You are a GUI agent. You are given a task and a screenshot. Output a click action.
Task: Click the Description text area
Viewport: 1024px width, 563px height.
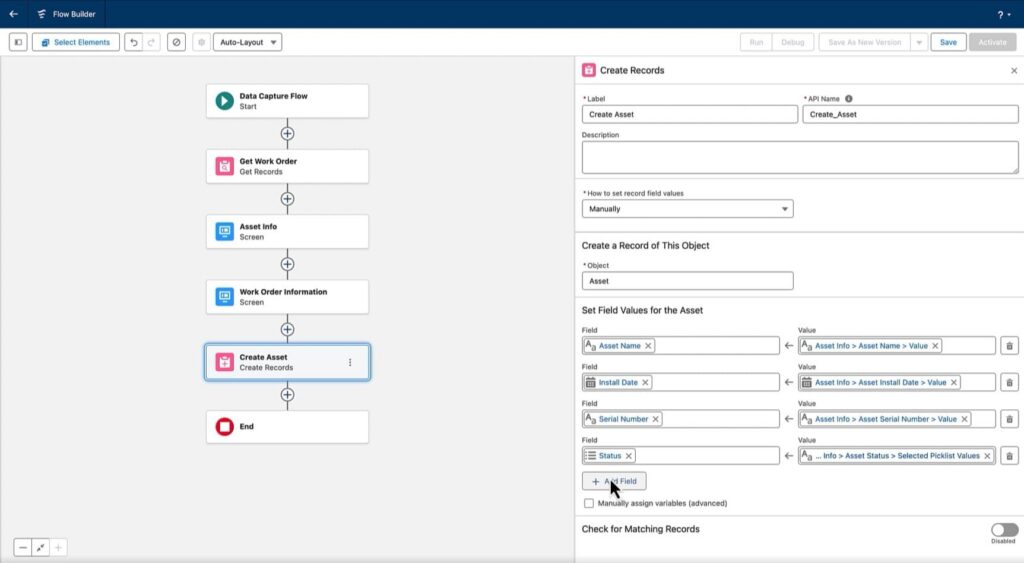click(799, 157)
